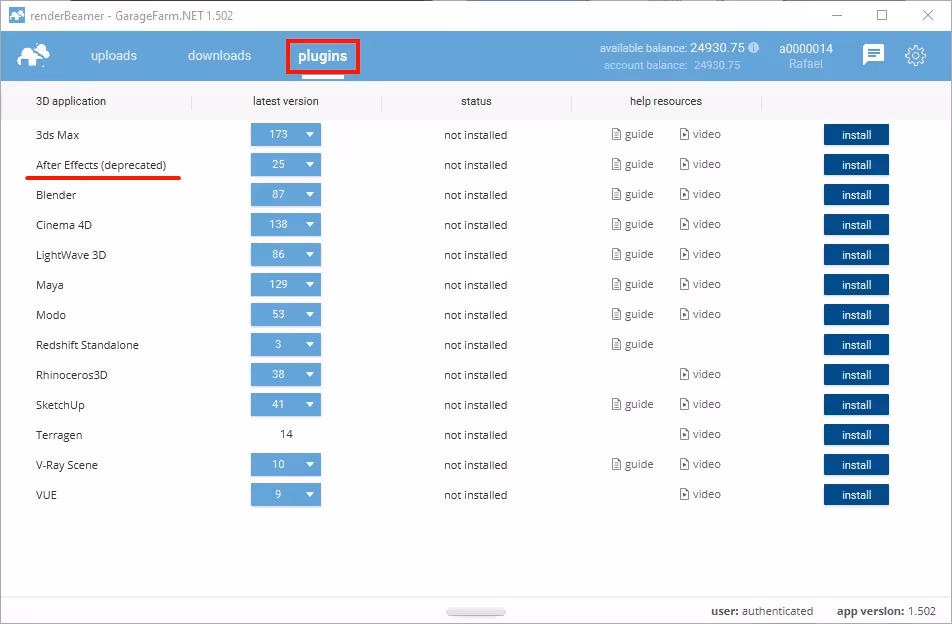Play the VUE video tutorial

[700, 494]
